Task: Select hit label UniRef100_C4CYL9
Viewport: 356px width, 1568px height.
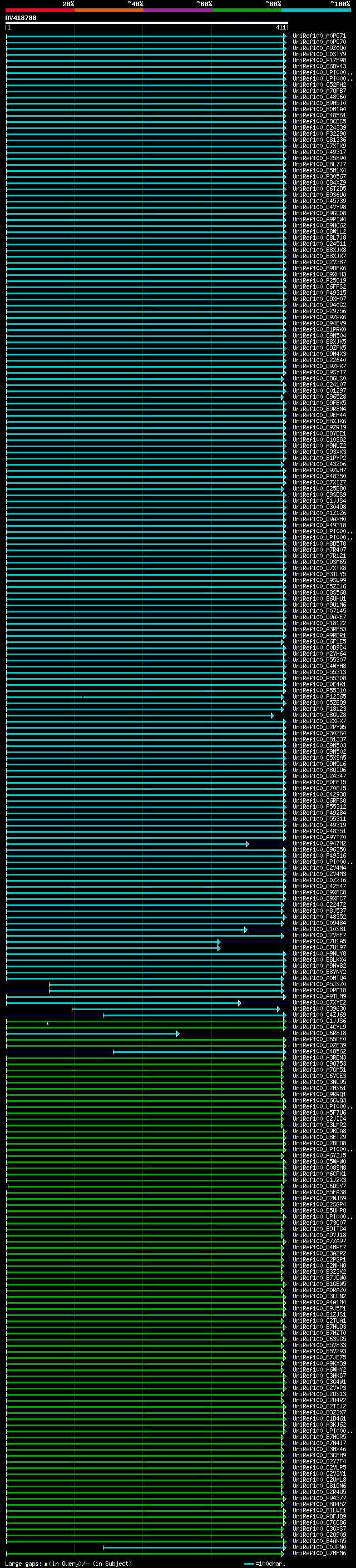Action: pyautogui.click(x=319, y=1027)
